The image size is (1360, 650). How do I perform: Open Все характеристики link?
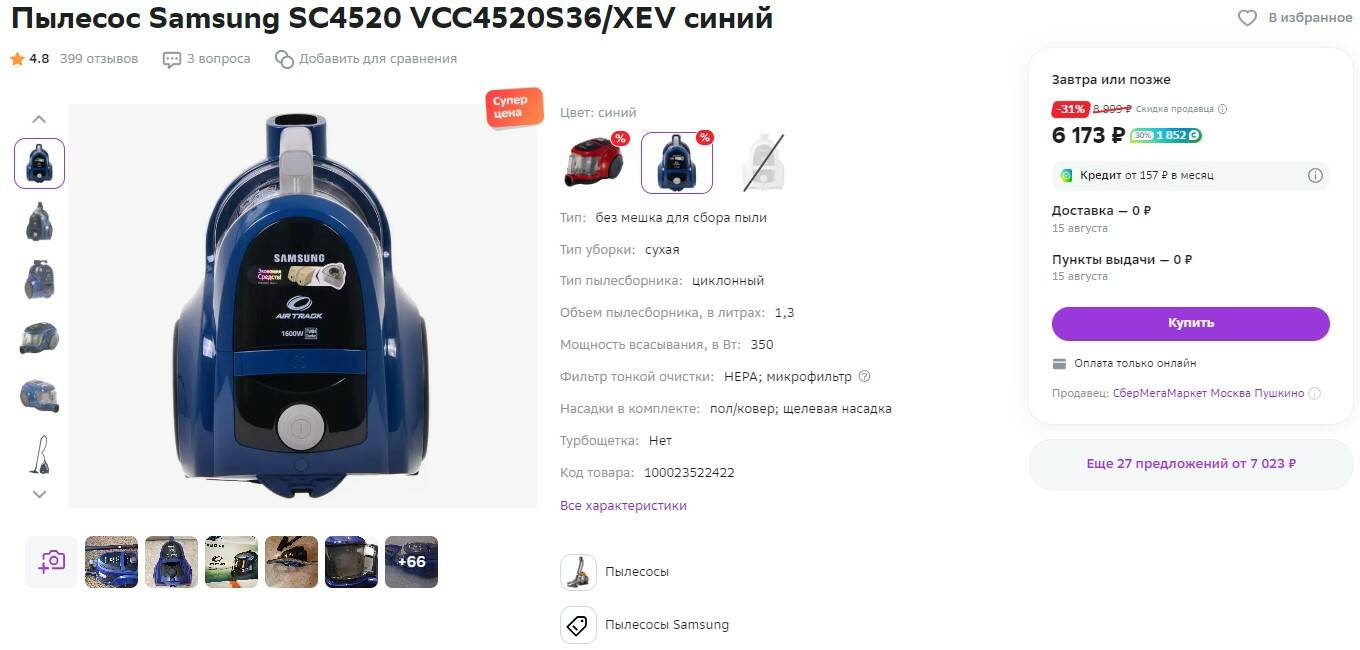tap(623, 506)
